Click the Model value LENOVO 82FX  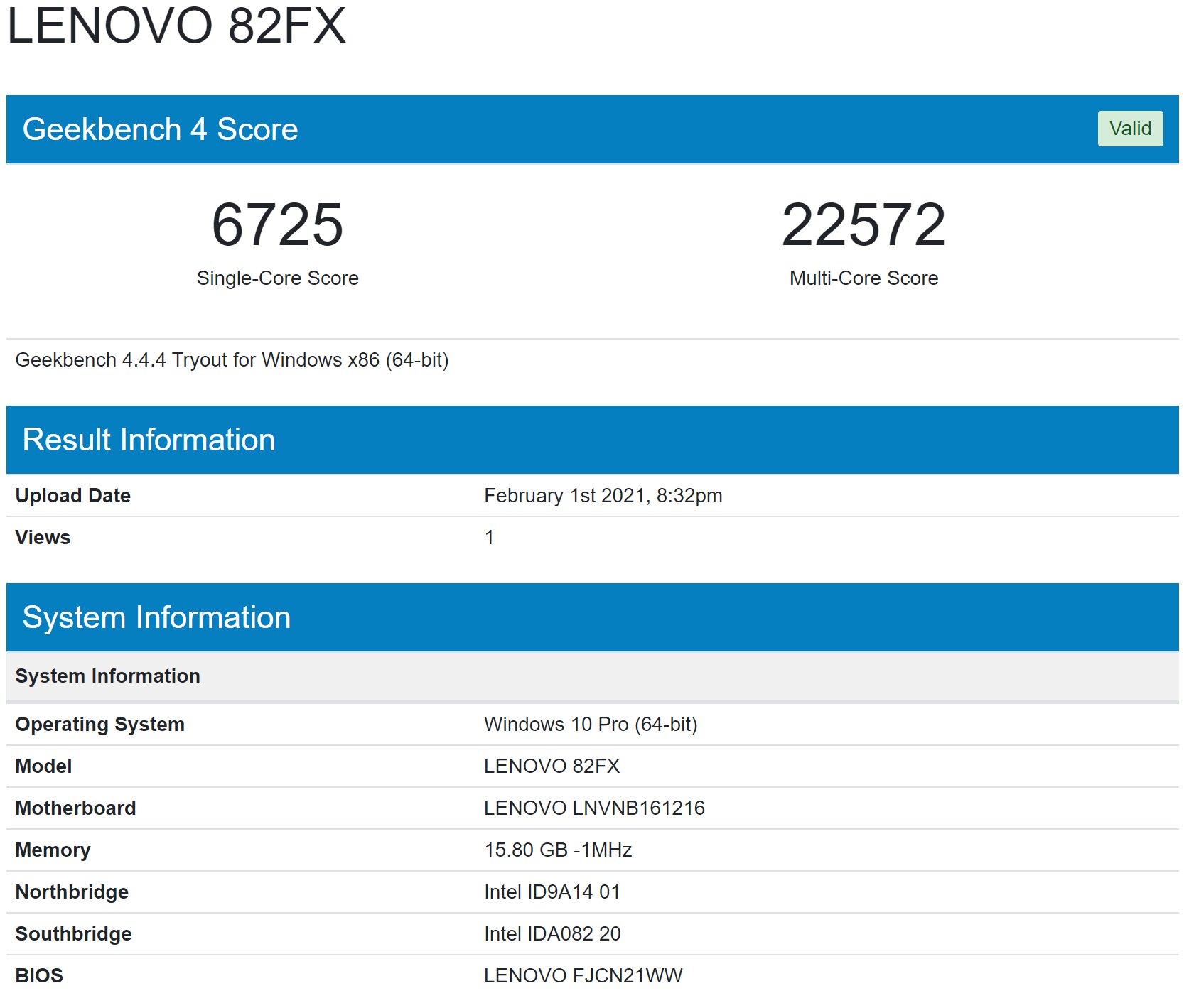[x=552, y=766]
